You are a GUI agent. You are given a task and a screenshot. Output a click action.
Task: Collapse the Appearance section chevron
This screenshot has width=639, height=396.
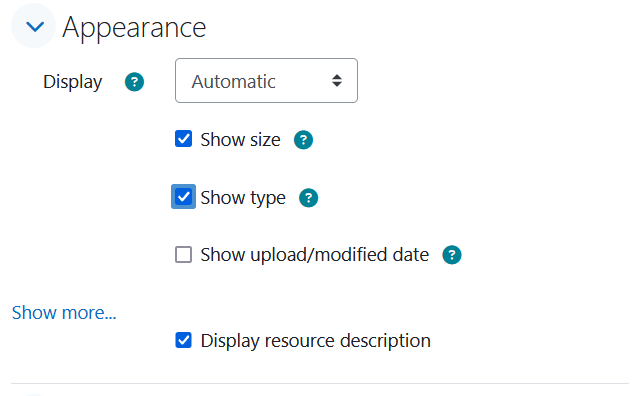tap(34, 27)
